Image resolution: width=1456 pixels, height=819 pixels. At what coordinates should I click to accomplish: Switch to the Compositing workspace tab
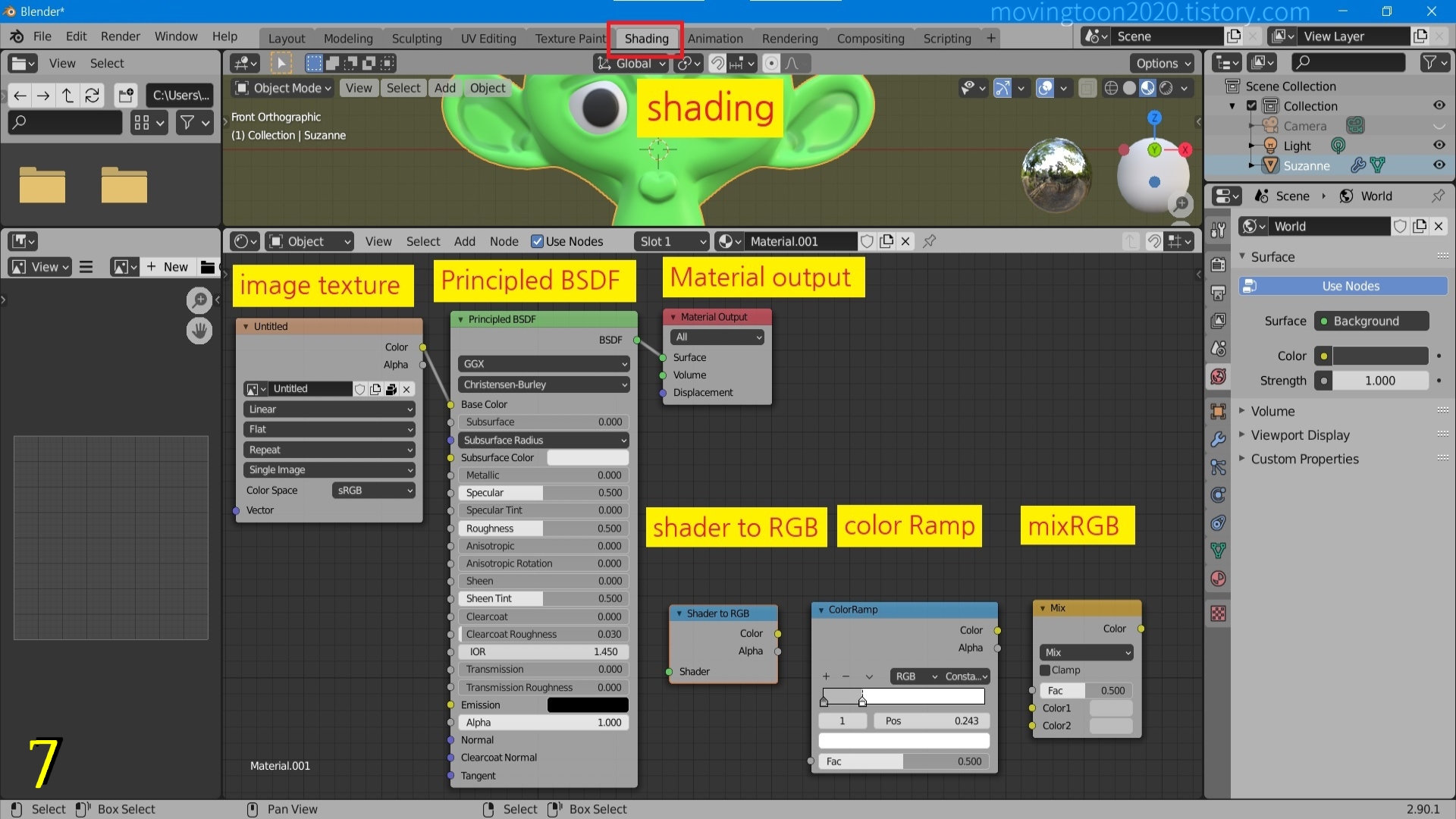(871, 39)
